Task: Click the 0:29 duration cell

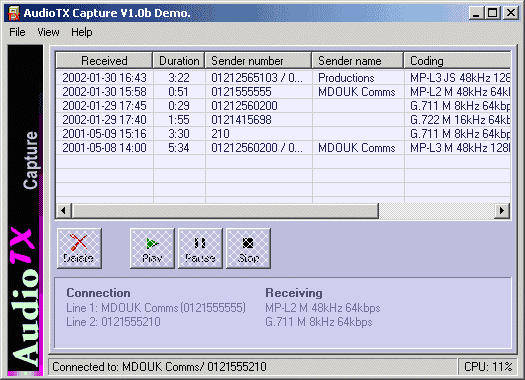Action: point(179,106)
